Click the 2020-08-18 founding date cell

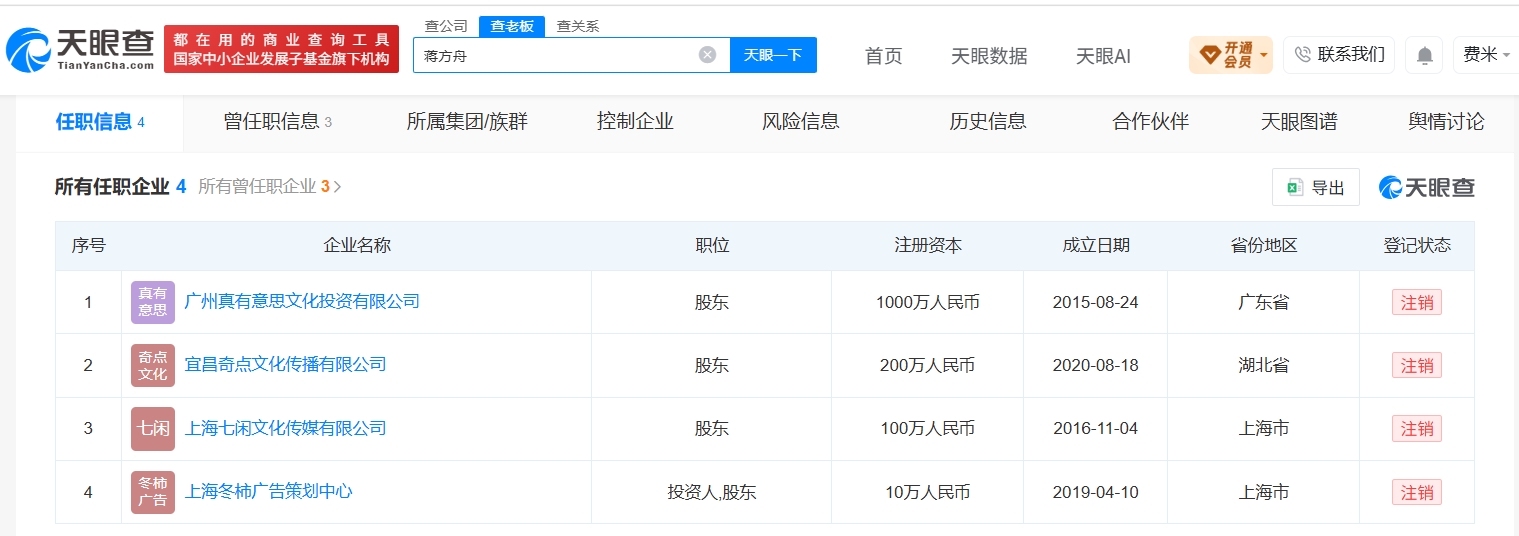(1096, 365)
